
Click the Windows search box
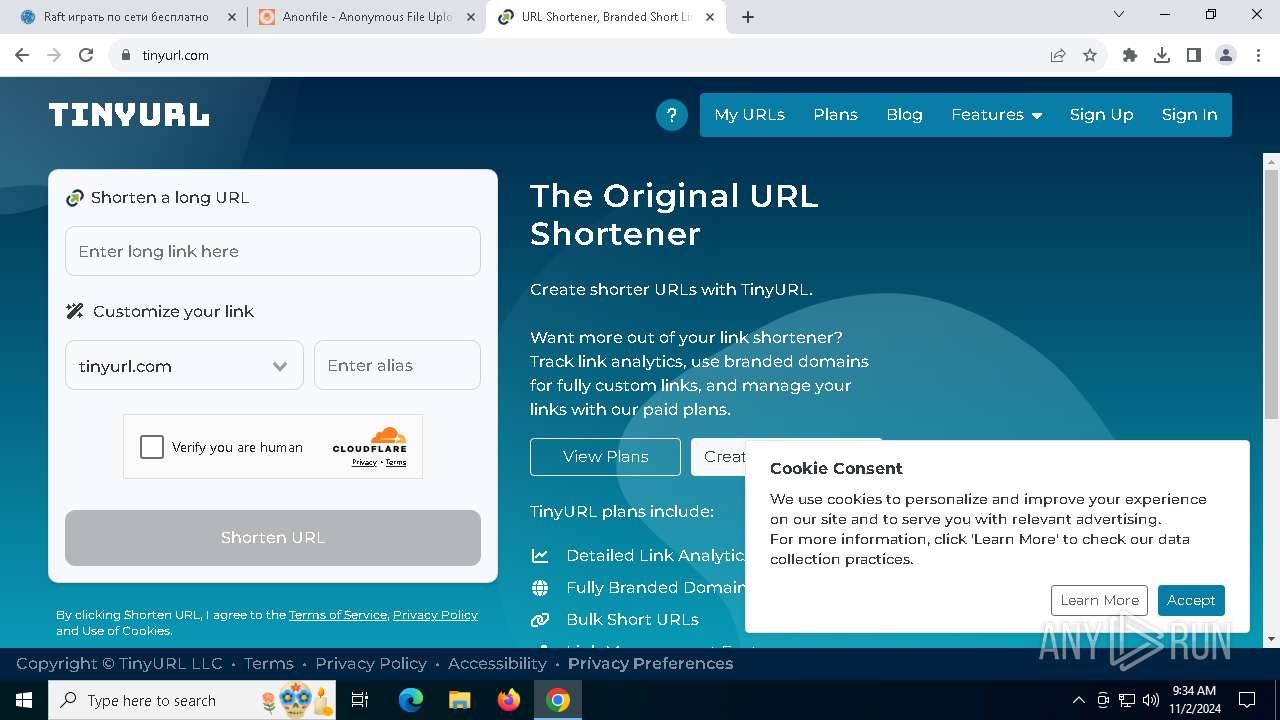[193, 700]
